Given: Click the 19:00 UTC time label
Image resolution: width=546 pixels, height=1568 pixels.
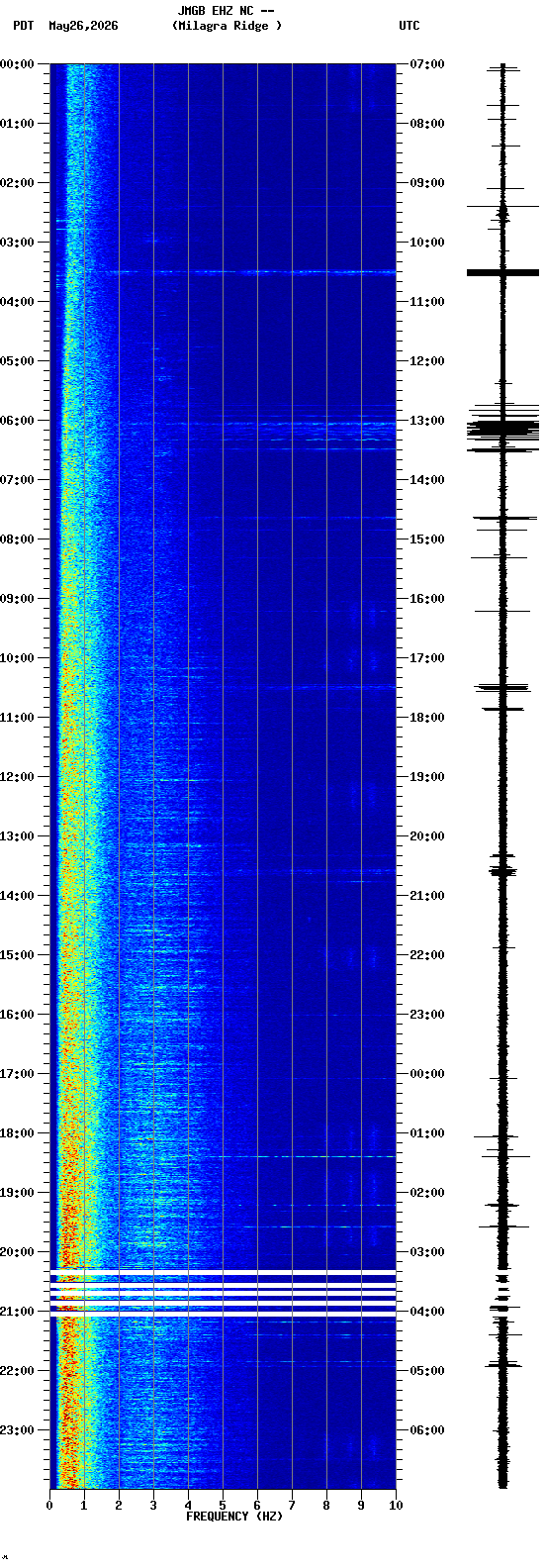Looking at the screenshot, I should (x=427, y=777).
